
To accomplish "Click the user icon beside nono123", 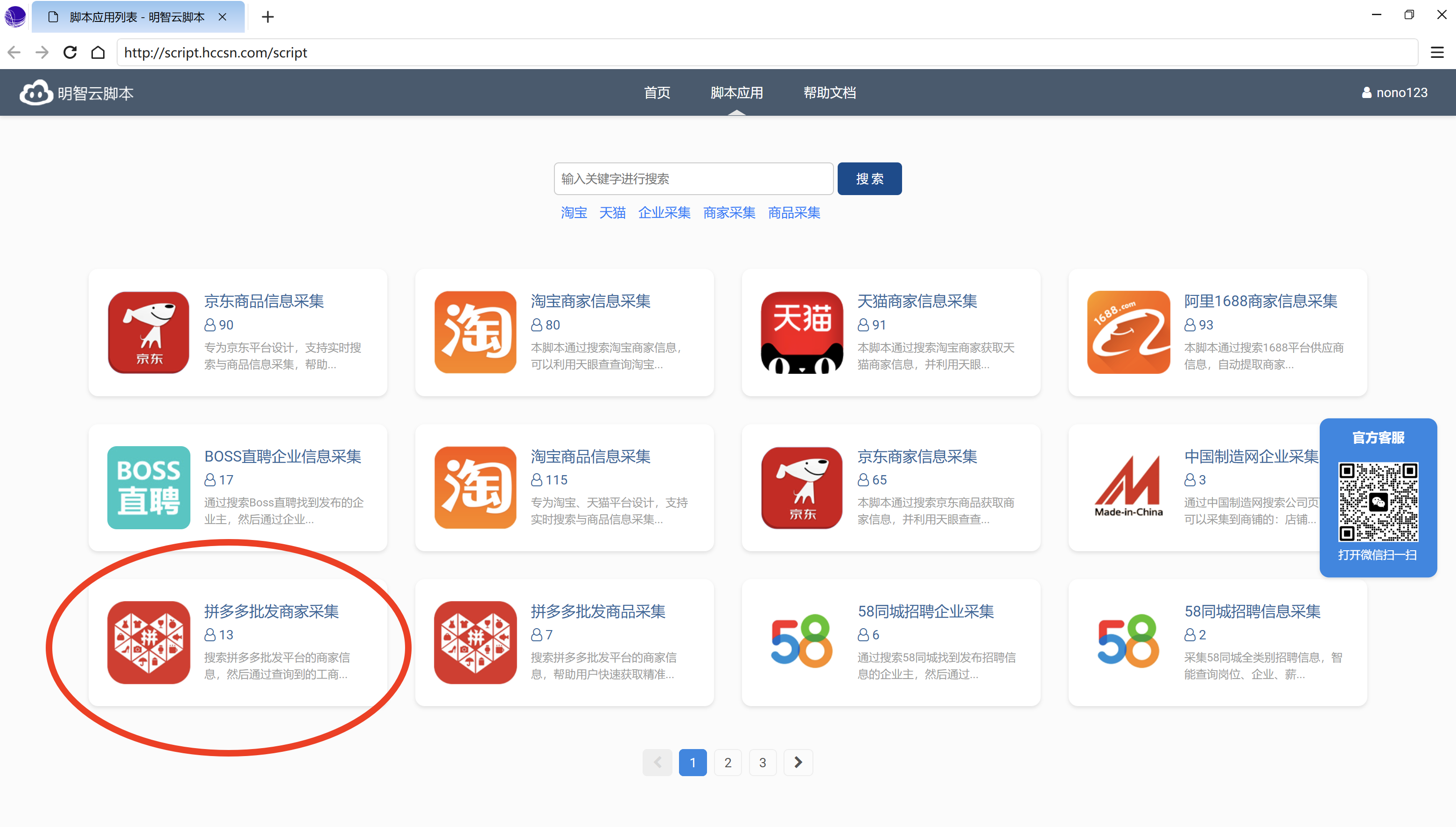I will pyautogui.click(x=1366, y=92).
